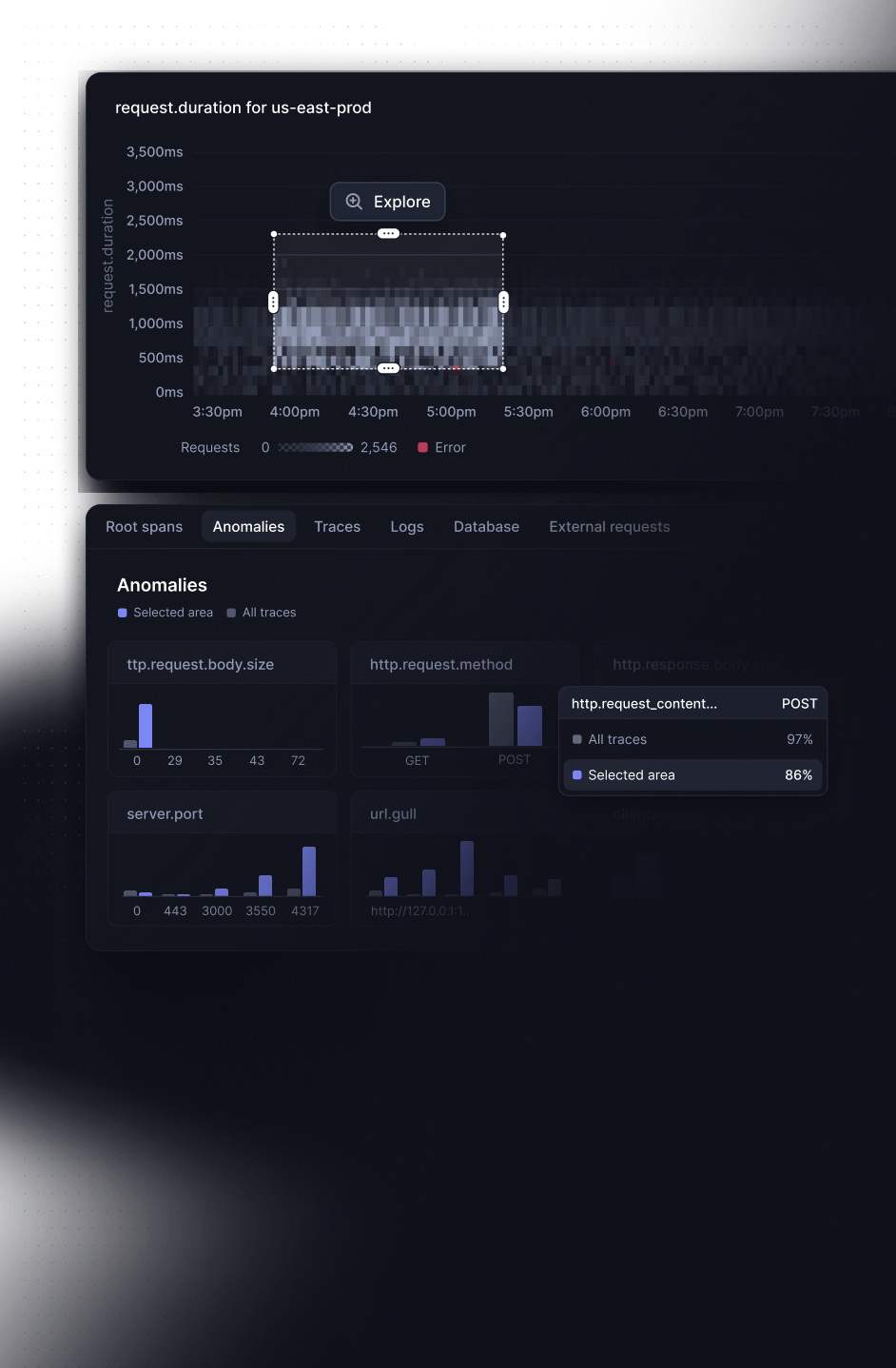This screenshot has width=896, height=1368.
Task: Click the Explore magnifier icon
Action: click(354, 202)
